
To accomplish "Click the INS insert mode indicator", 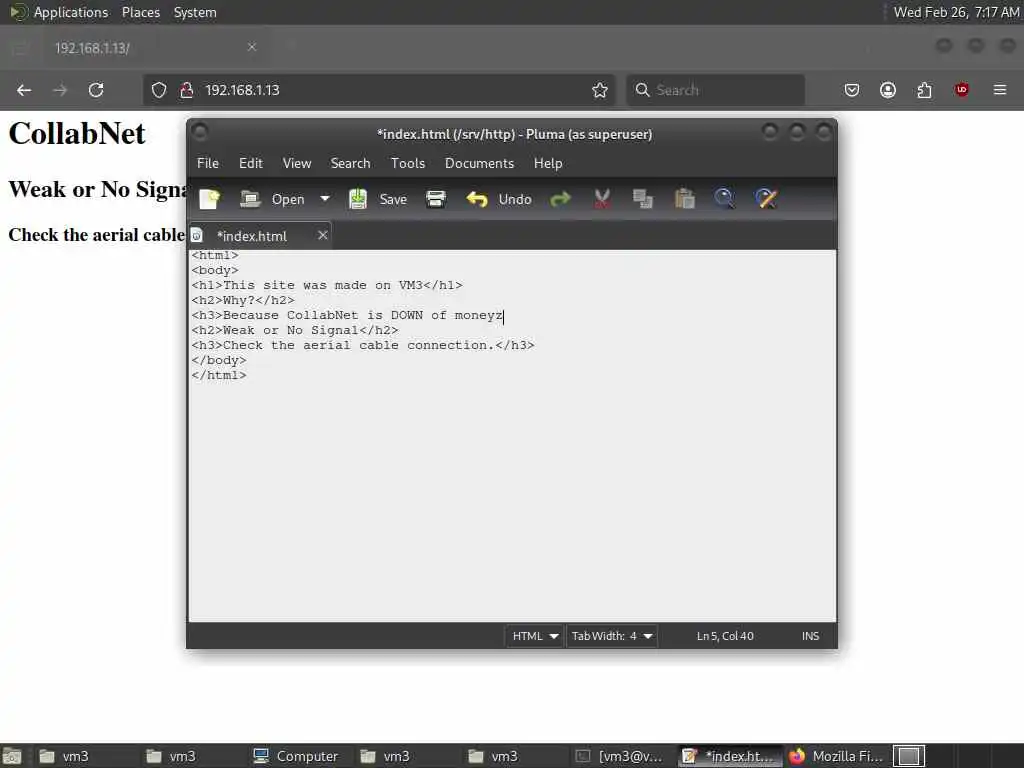I will (x=810, y=636).
